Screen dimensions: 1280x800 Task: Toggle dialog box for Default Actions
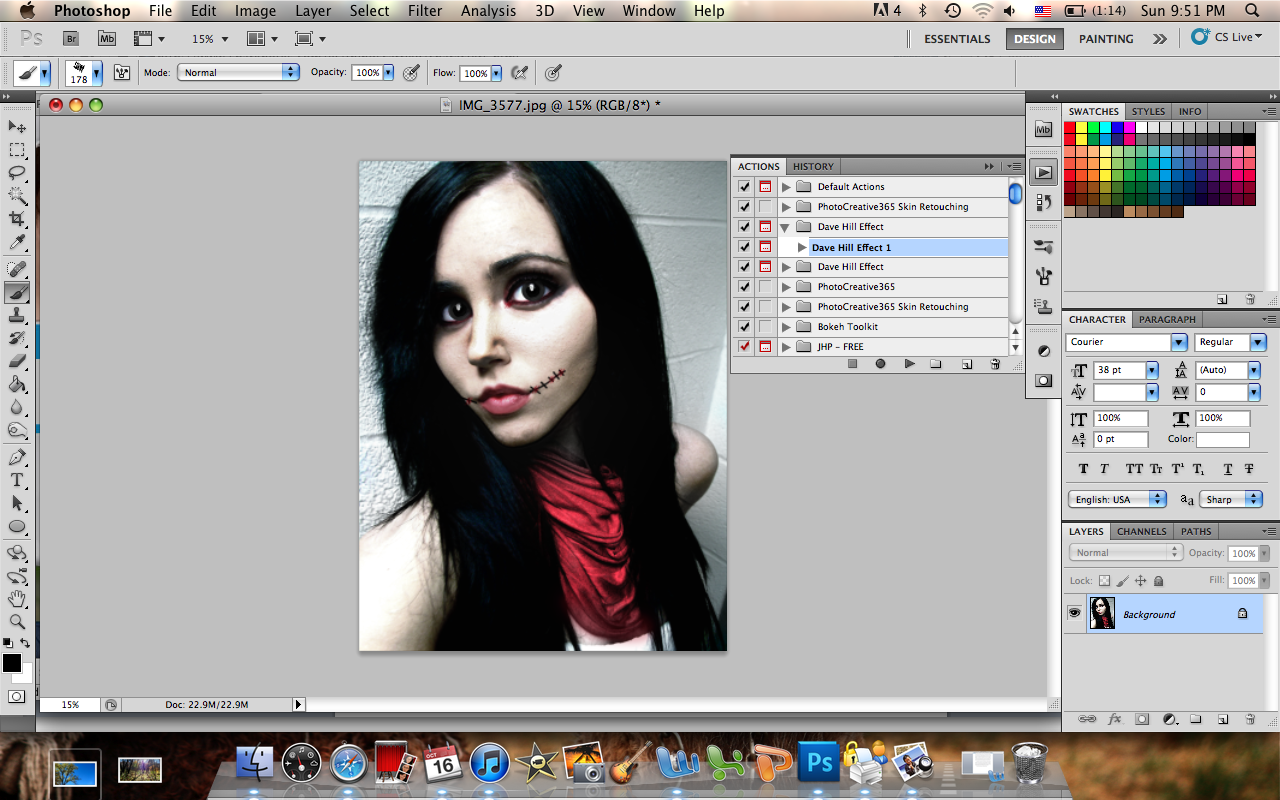click(x=765, y=187)
